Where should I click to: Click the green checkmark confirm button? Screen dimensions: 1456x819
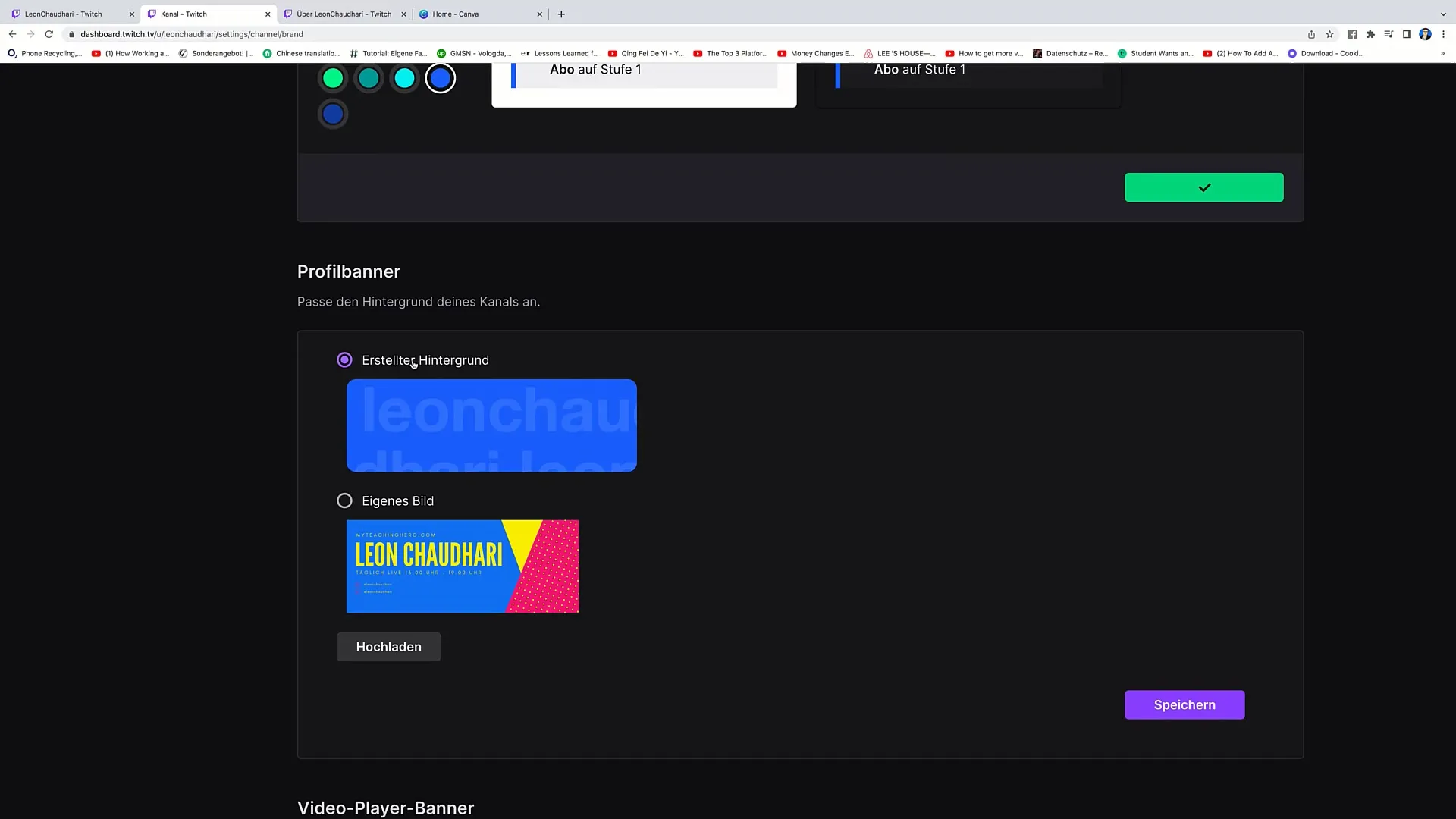tap(1204, 188)
